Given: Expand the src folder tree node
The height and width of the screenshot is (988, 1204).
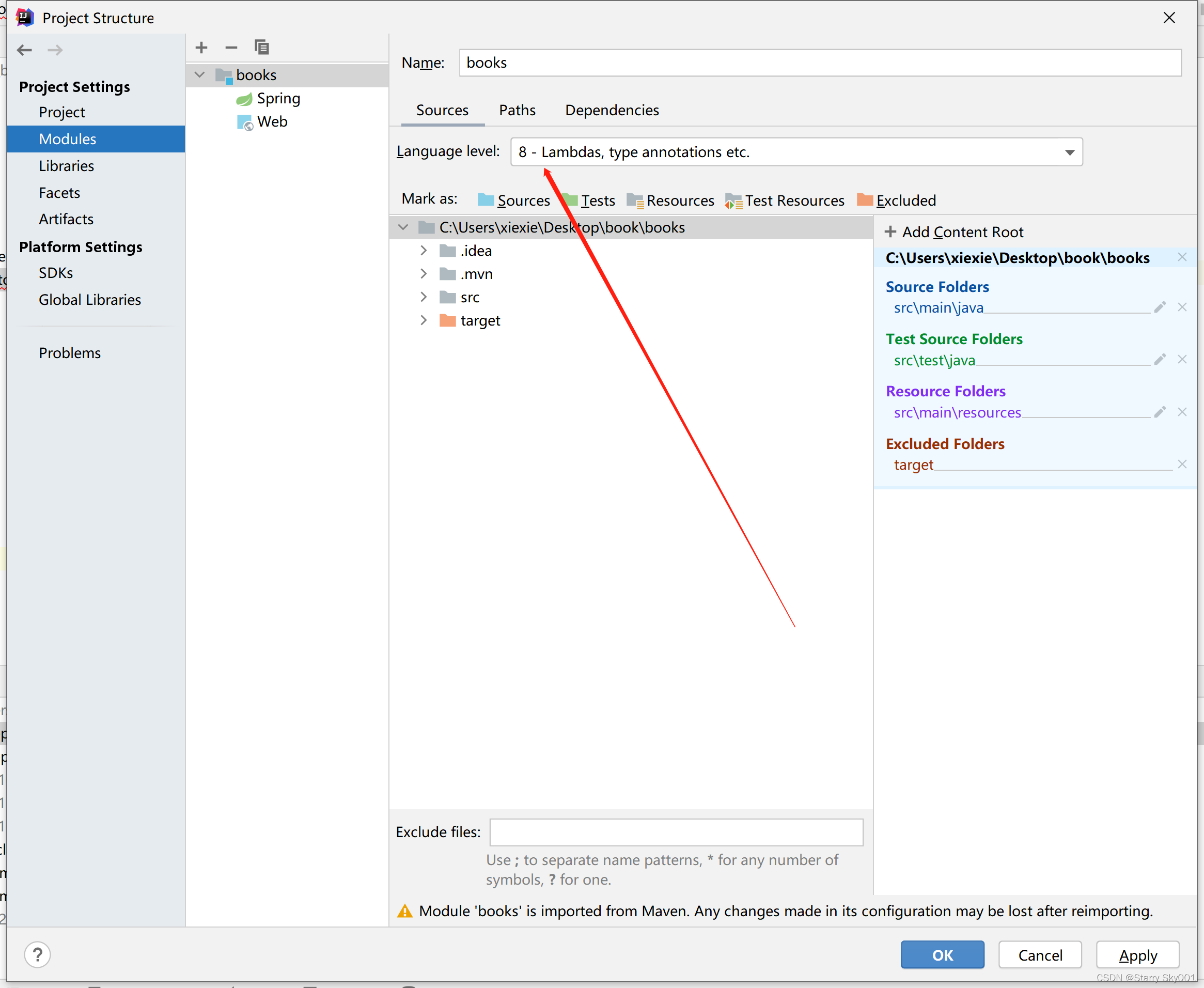Looking at the screenshot, I should 423,297.
